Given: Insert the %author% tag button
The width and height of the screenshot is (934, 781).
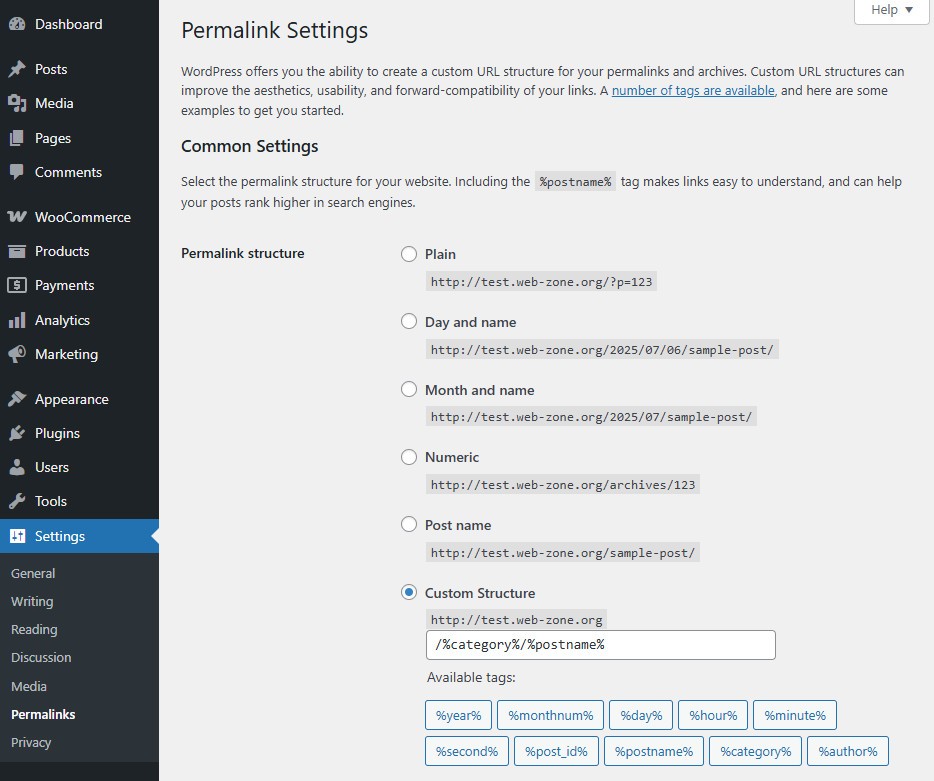Looking at the screenshot, I should click(848, 751).
